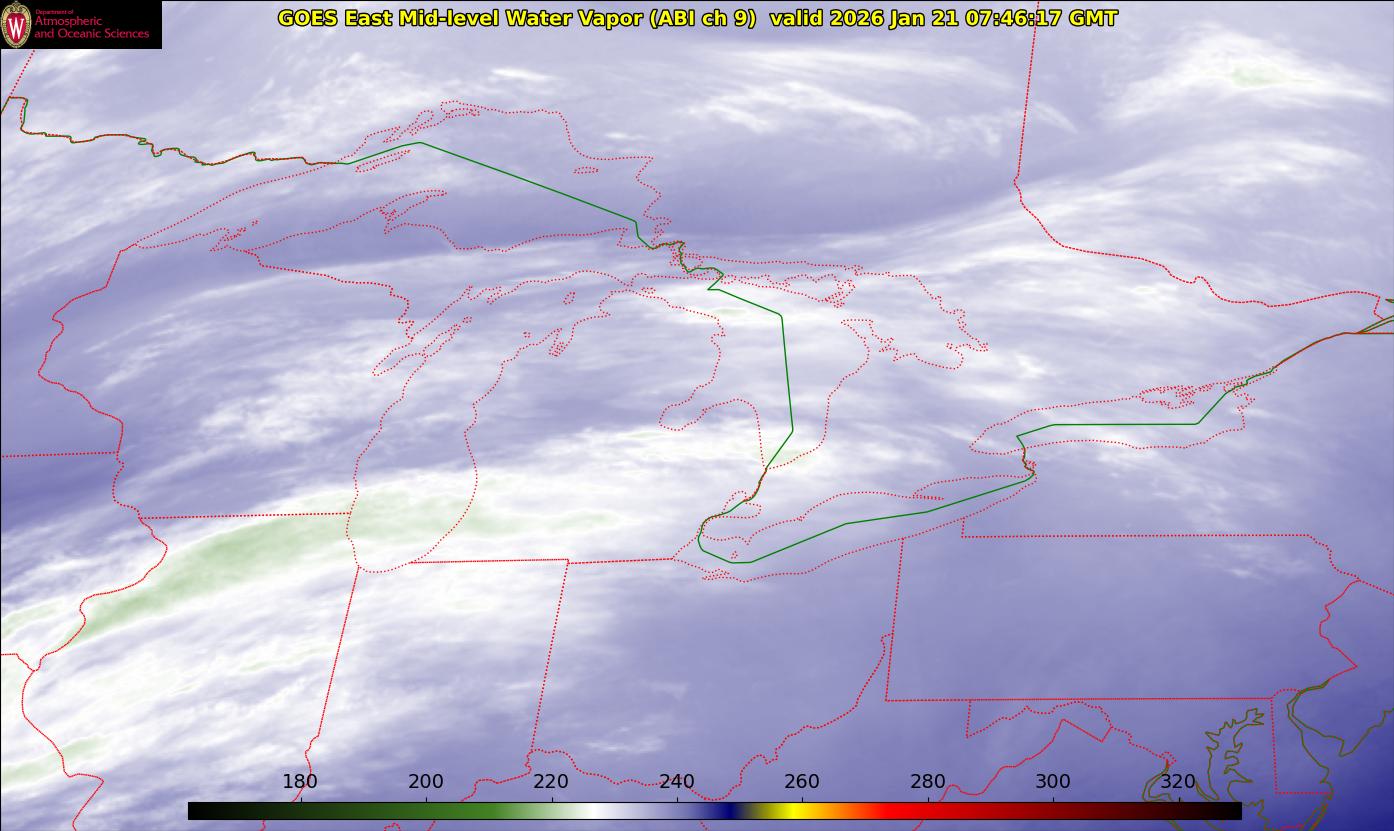Click the 180 color scale label
1394x831 pixels.
300,781
